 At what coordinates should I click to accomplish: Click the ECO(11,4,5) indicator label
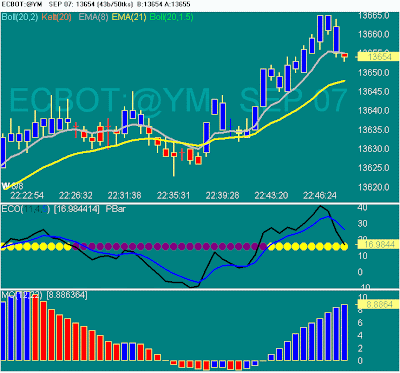pyautogui.click(x=25, y=209)
